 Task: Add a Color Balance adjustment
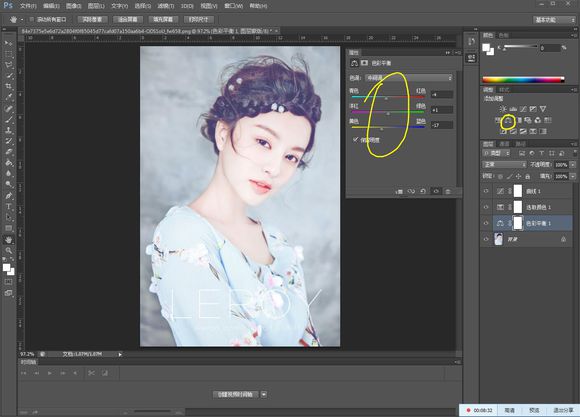tap(508, 120)
